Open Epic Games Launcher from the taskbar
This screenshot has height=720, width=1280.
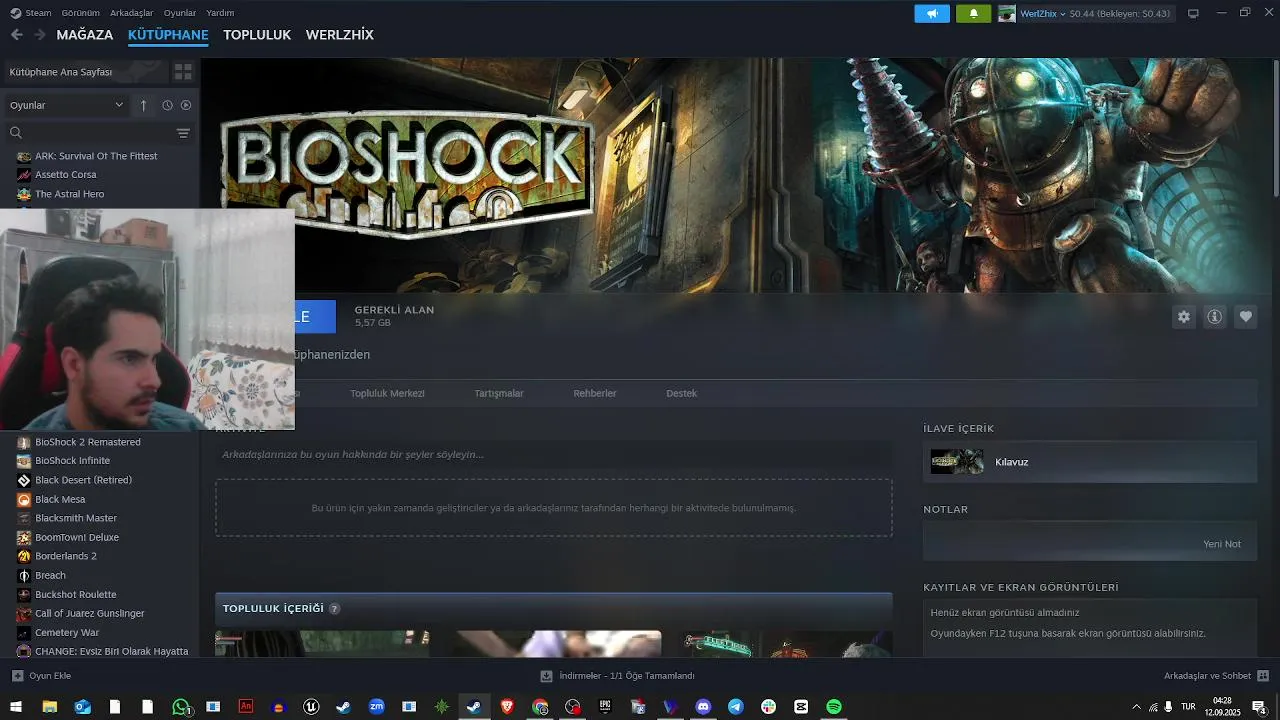(605, 707)
